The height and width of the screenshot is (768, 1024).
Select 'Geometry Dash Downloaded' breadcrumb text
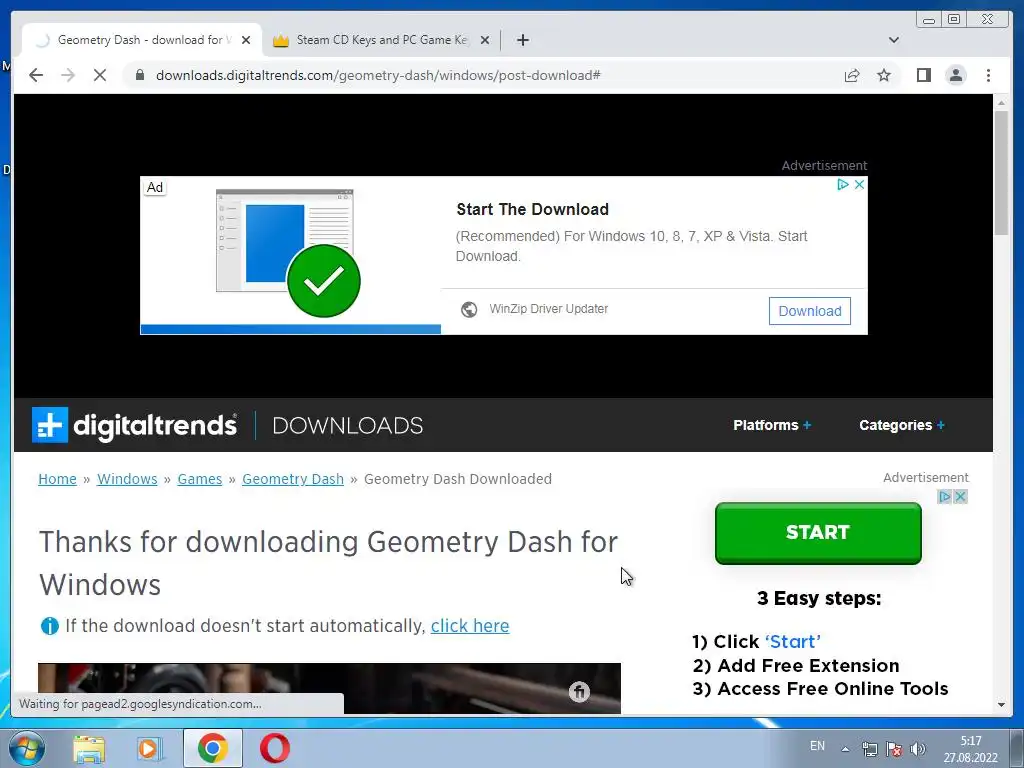458,479
